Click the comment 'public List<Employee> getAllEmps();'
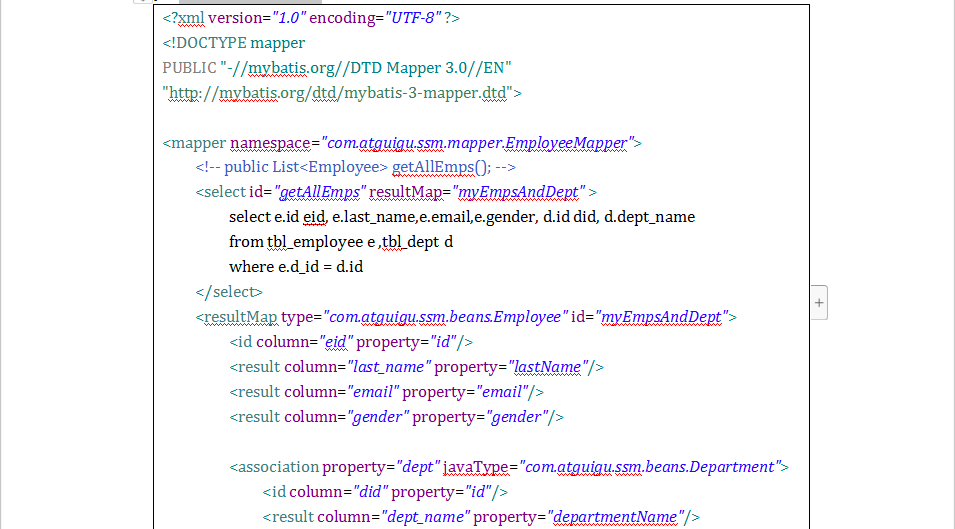Viewport: 955px width, 529px height. [x=355, y=167]
